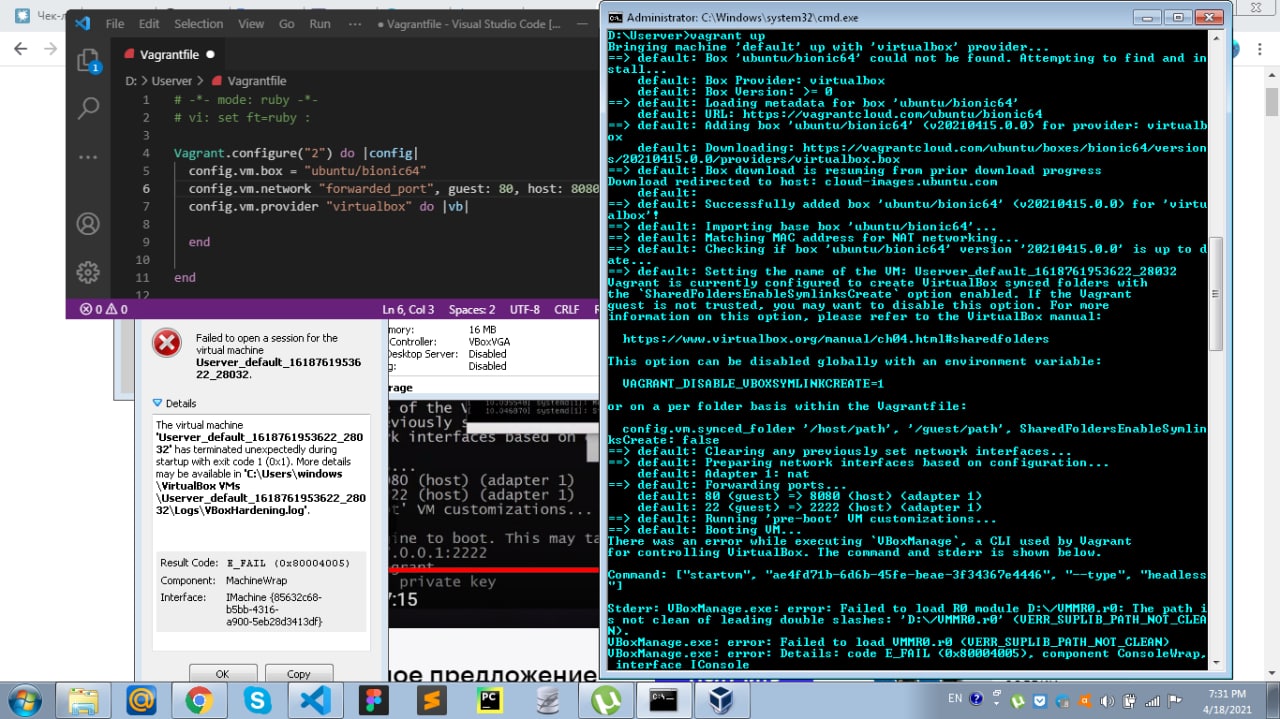This screenshot has width=1280, height=719.
Task: Open uTorrent from the taskbar
Action: click(606, 699)
